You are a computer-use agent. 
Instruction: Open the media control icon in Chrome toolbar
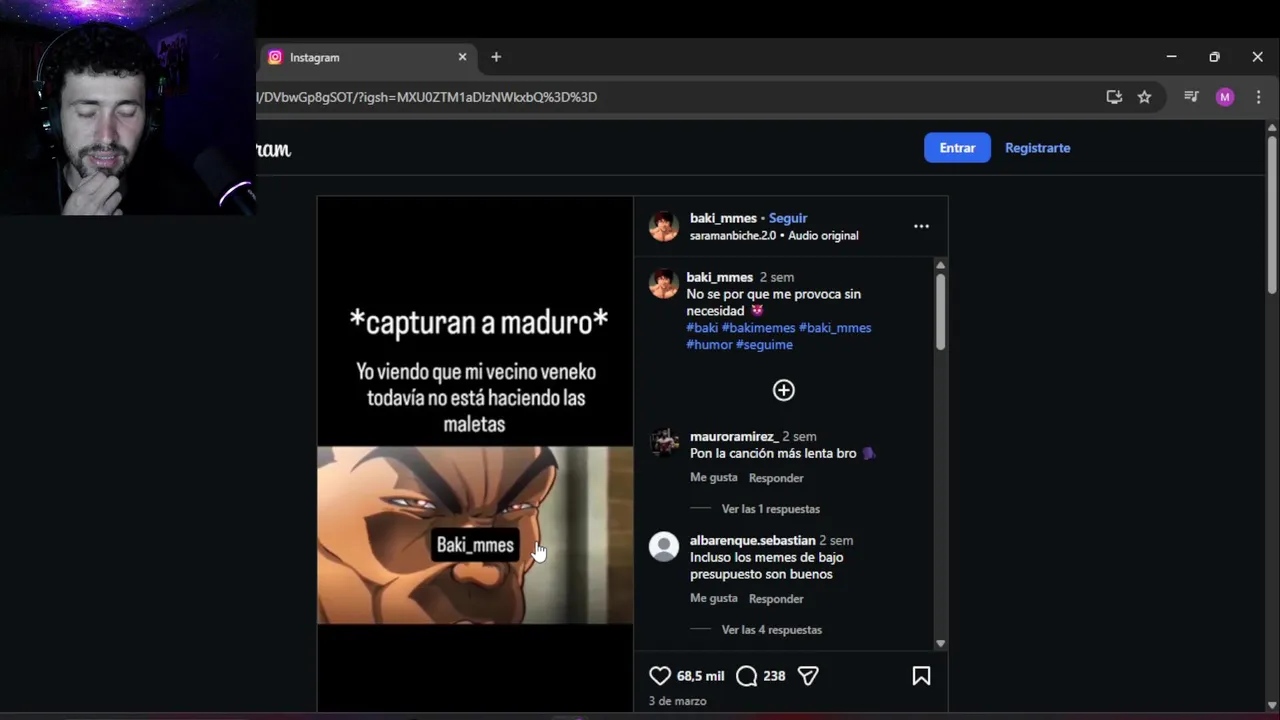(x=1191, y=97)
